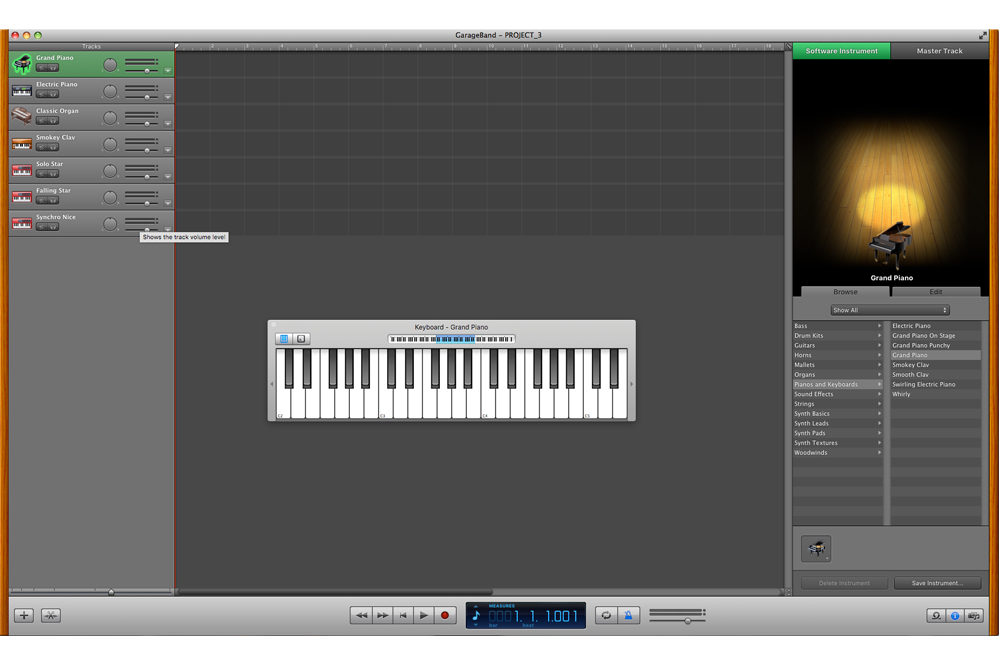Image resolution: width=1000 pixels, height=660 pixels.
Task: Select the Grand Piano track icon
Action: tap(22, 64)
